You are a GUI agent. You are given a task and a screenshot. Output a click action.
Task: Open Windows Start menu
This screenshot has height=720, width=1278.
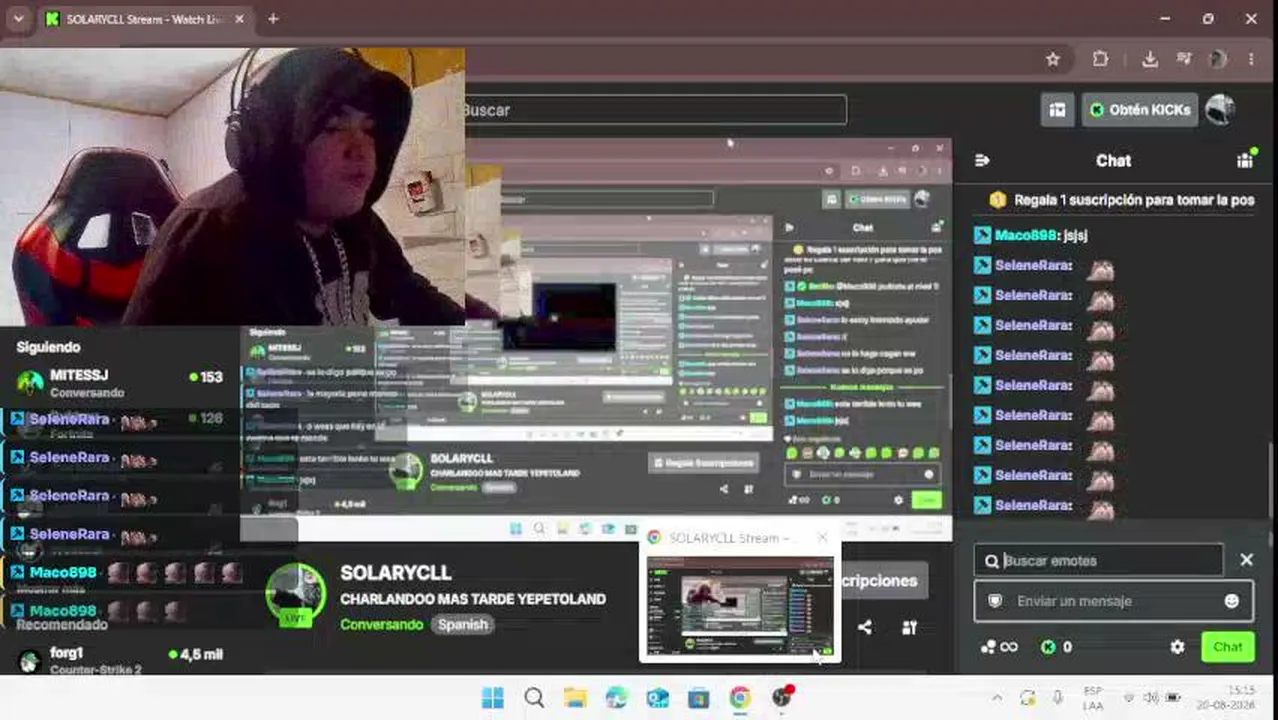(493, 698)
